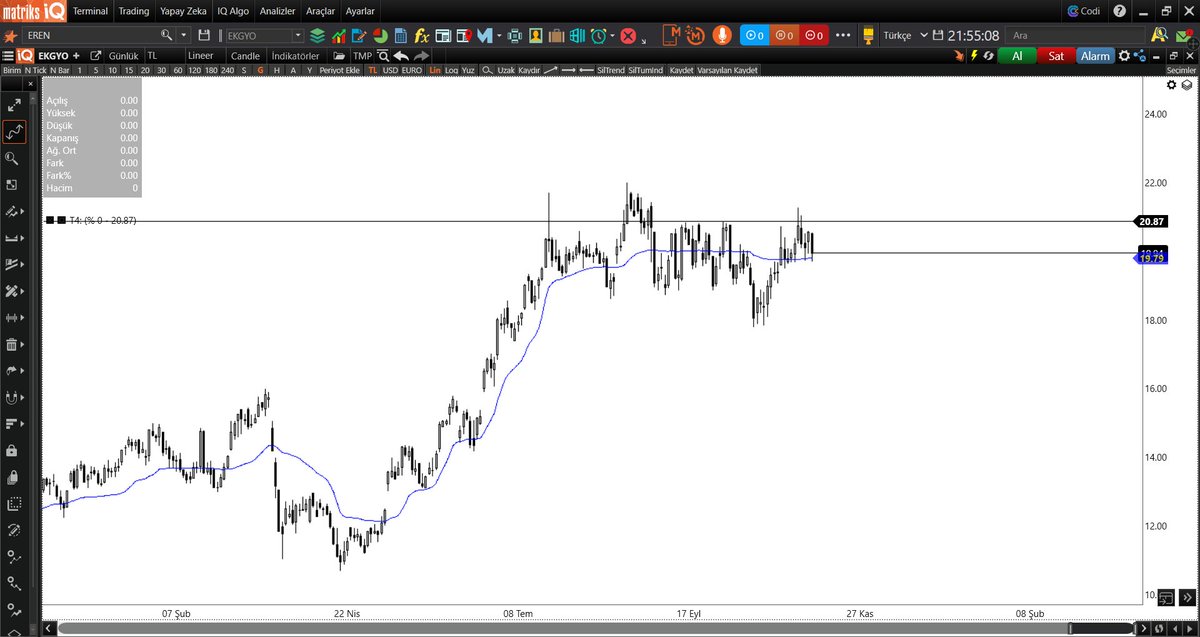Click the yellow paint brush theme icon
1200x637 pixels.
[869, 35]
